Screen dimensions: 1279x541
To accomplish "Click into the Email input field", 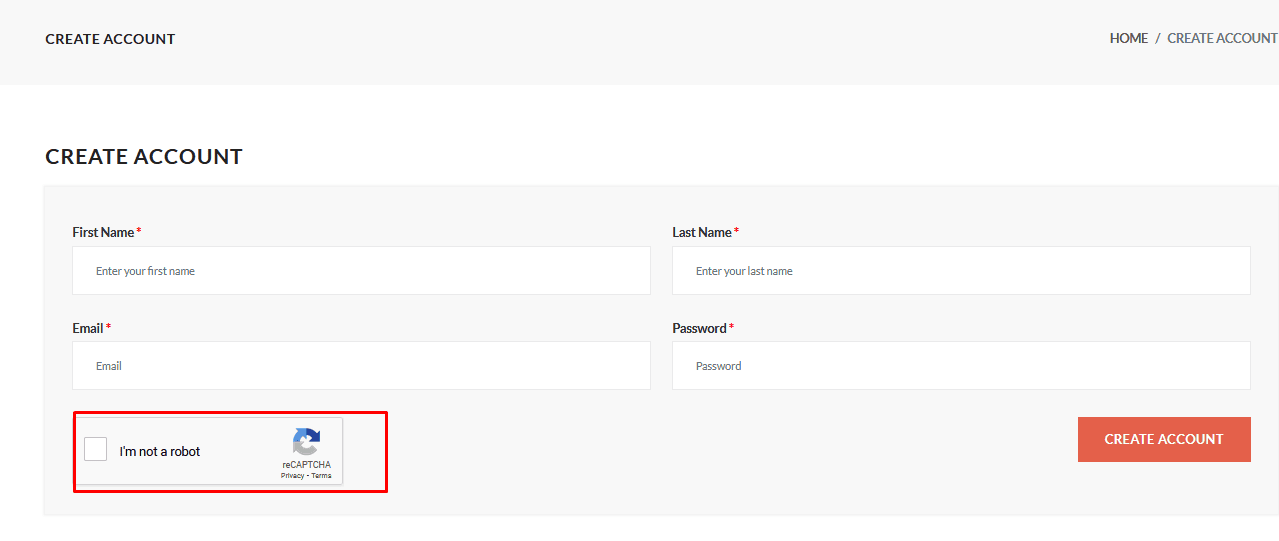I will pyautogui.click(x=361, y=366).
